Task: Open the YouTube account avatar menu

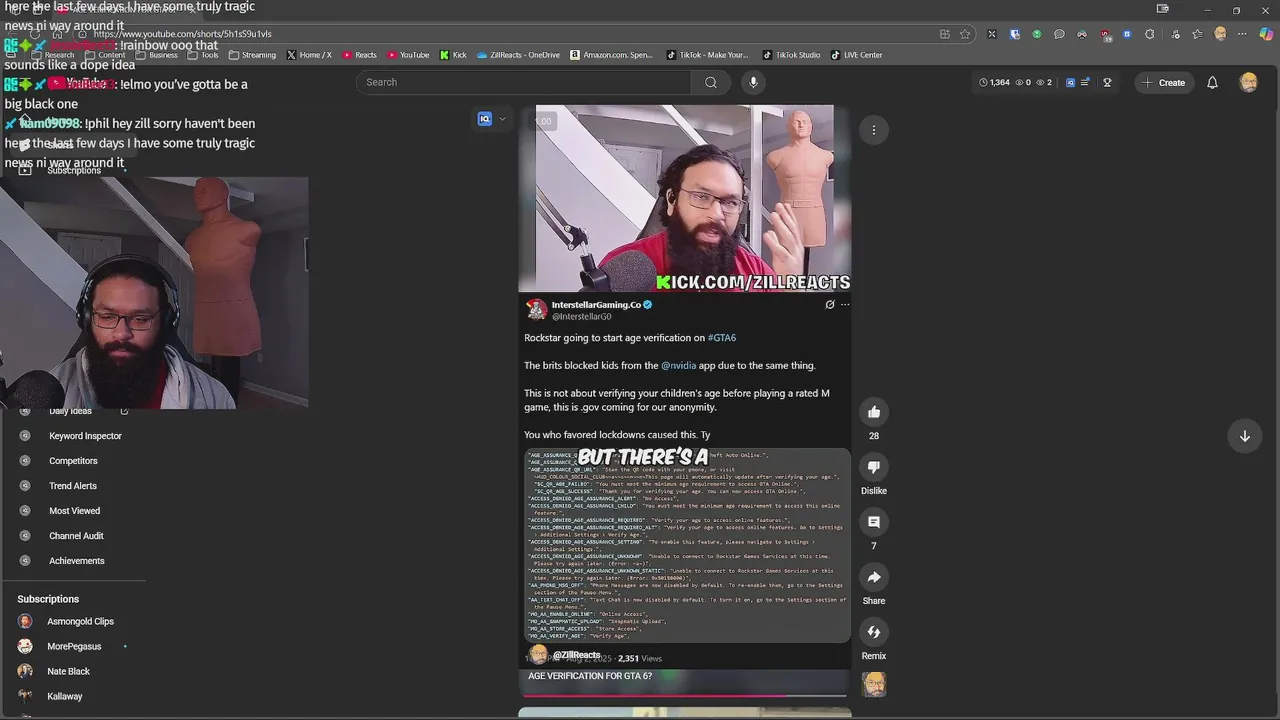Action: (x=1248, y=82)
